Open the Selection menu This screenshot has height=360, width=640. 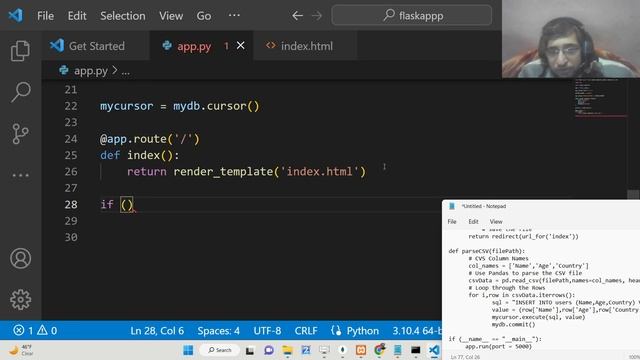click(123, 16)
